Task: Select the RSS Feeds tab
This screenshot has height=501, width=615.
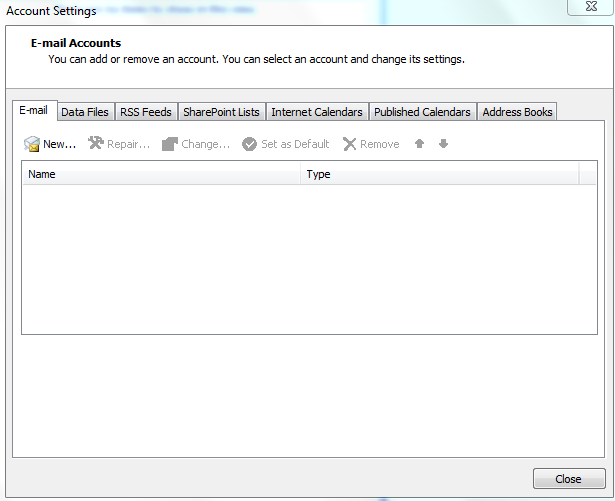Action: (146, 112)
